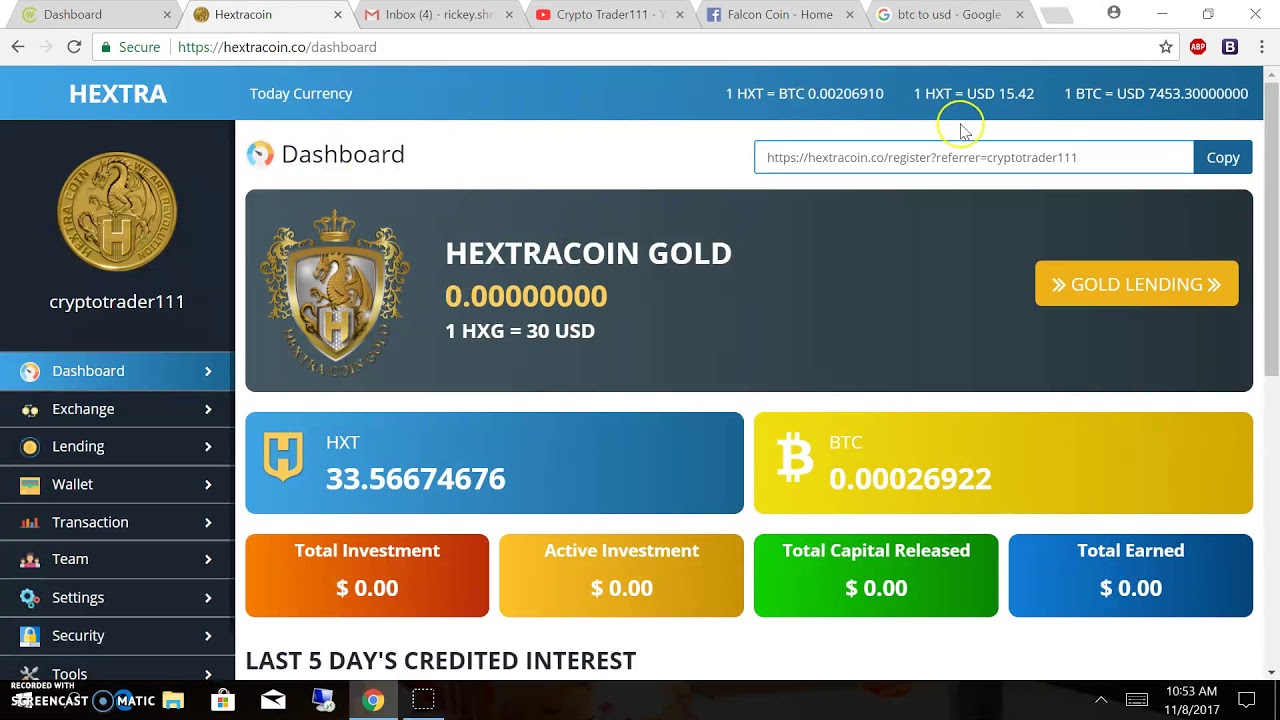
Task: Click the 1 BTC = USD 7453.30000000 rate
Action: pos(1156,93)
